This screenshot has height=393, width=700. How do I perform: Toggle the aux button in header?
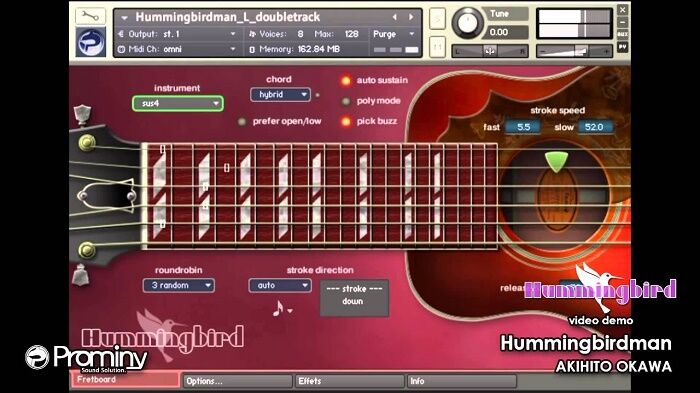pyautogui.click(x=622, y=34)
